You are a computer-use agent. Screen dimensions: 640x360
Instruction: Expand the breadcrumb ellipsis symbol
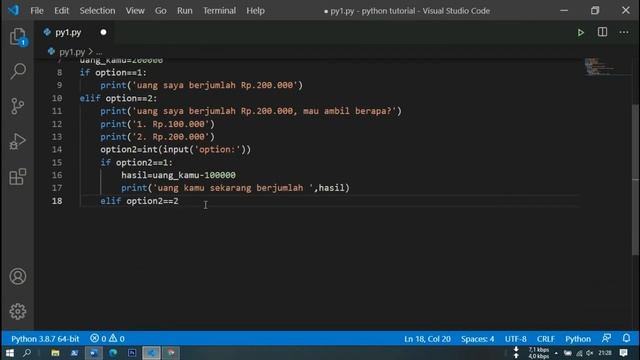[99, 52]
